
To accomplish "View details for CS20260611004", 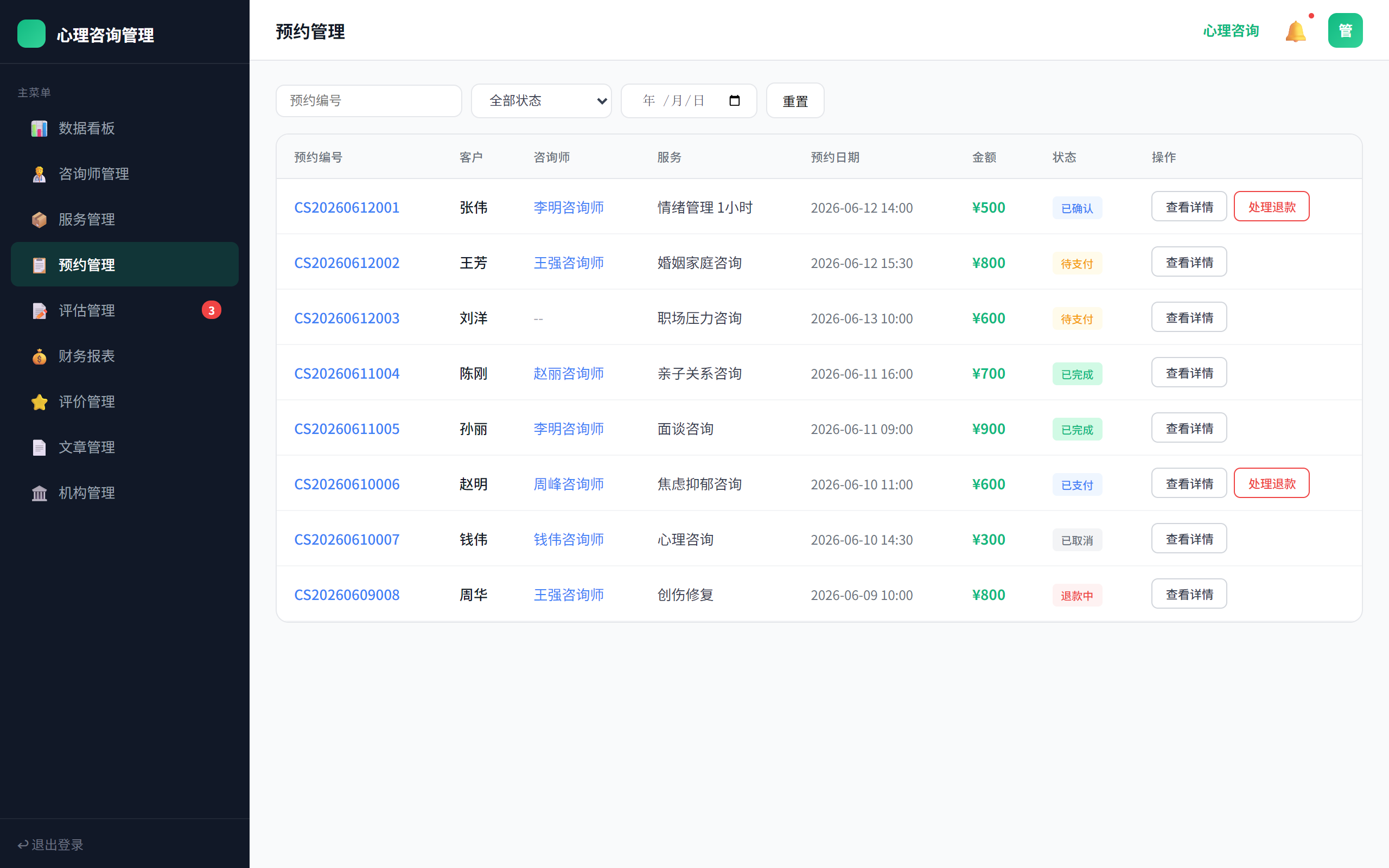I will pyautogui.click(x=1189, y=373).
